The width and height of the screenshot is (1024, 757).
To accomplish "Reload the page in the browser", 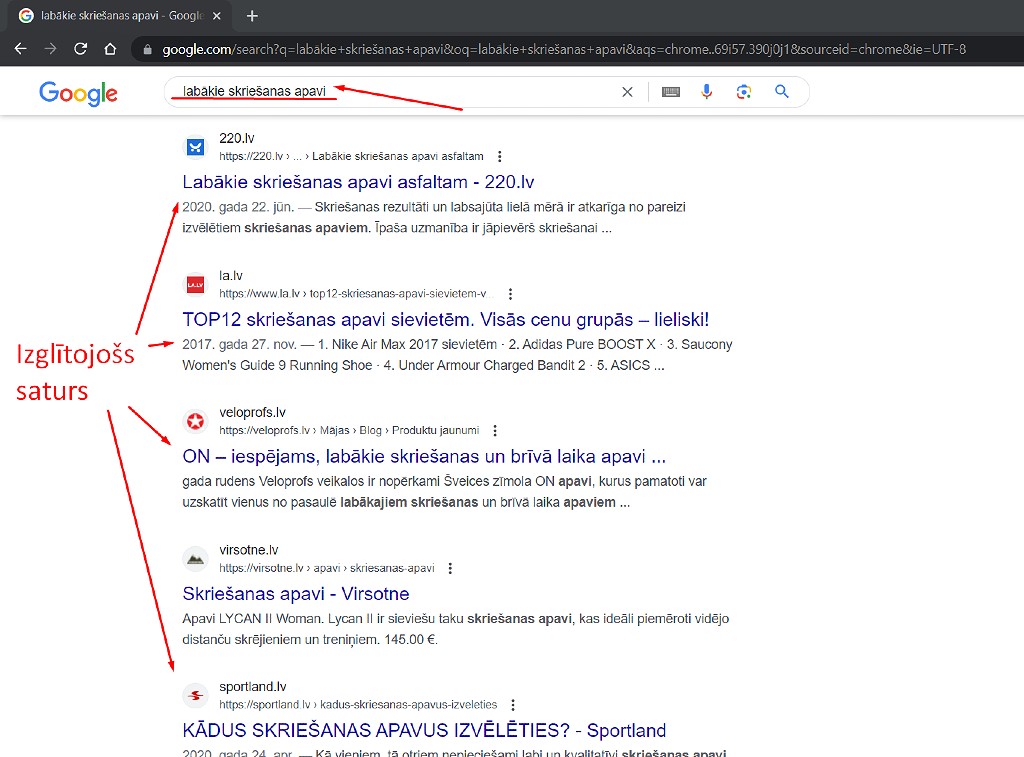I will point(81,49).
